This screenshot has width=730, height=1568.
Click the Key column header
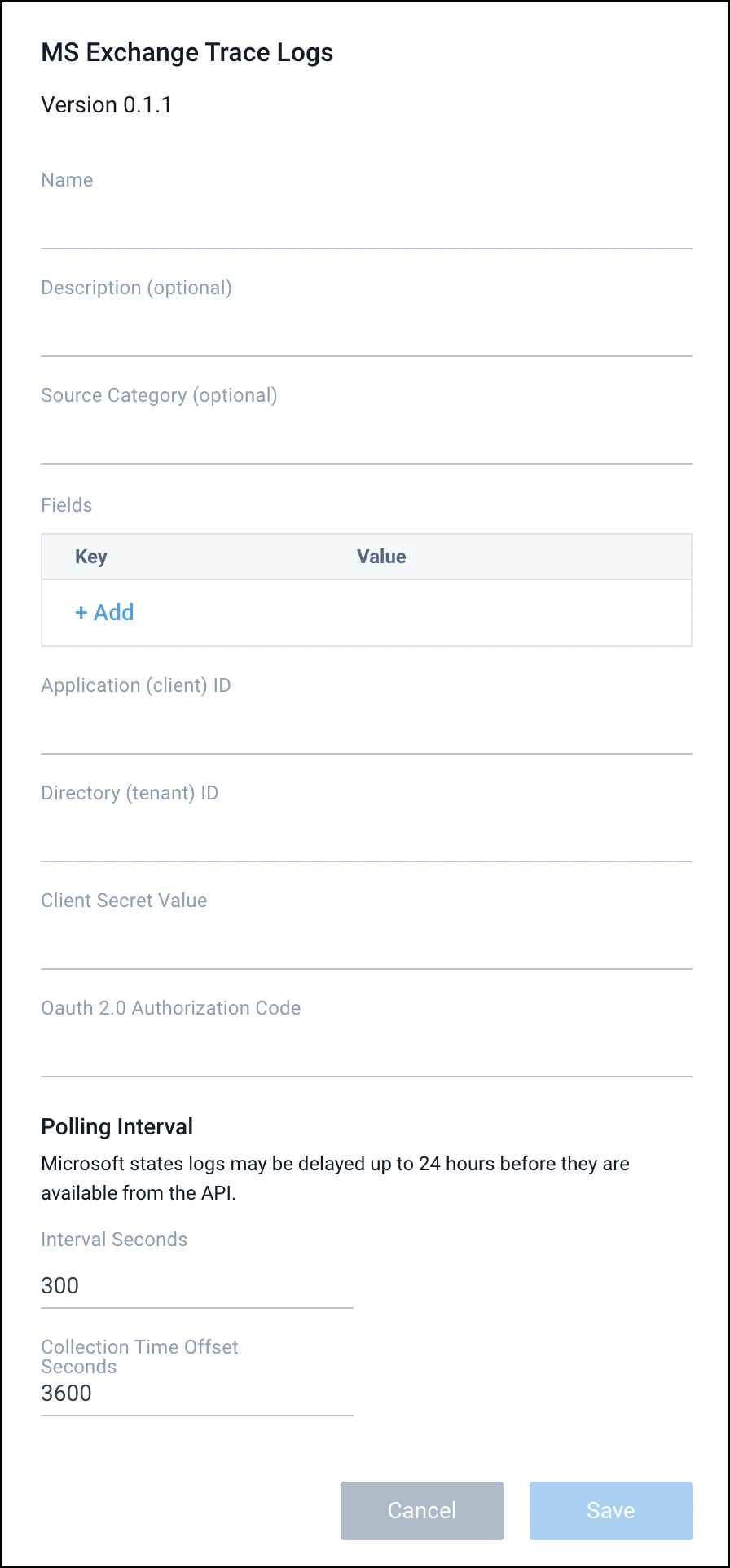click(90, 557)
